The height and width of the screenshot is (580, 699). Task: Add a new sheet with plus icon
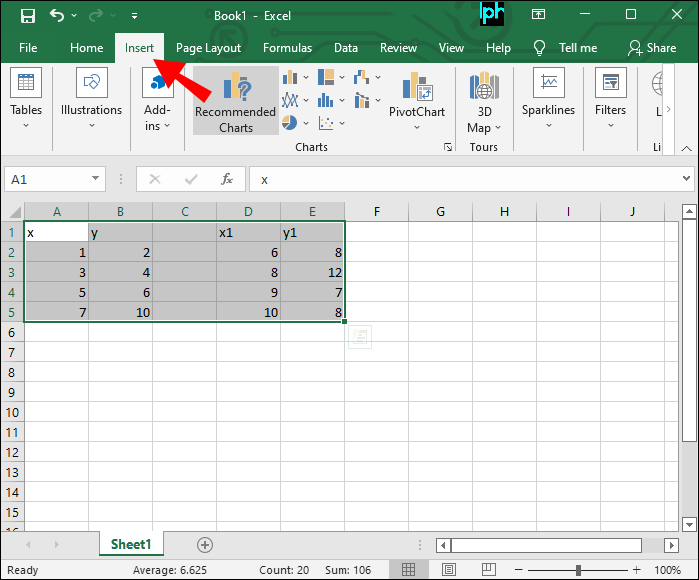[x=205, y=545]
